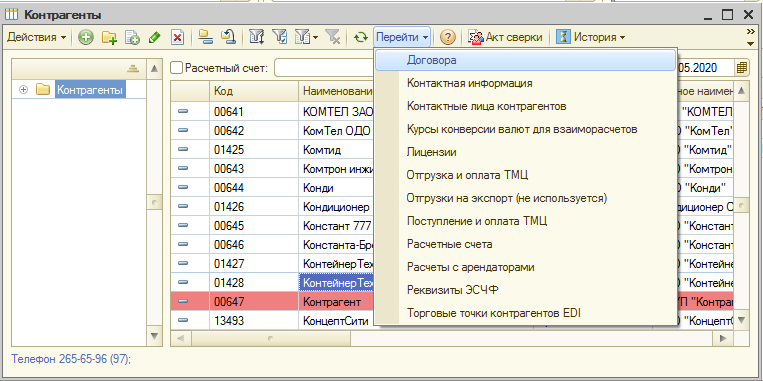Click the green Add new item icon
Screen dimensions: 763x381
click(x=86, y=37)
